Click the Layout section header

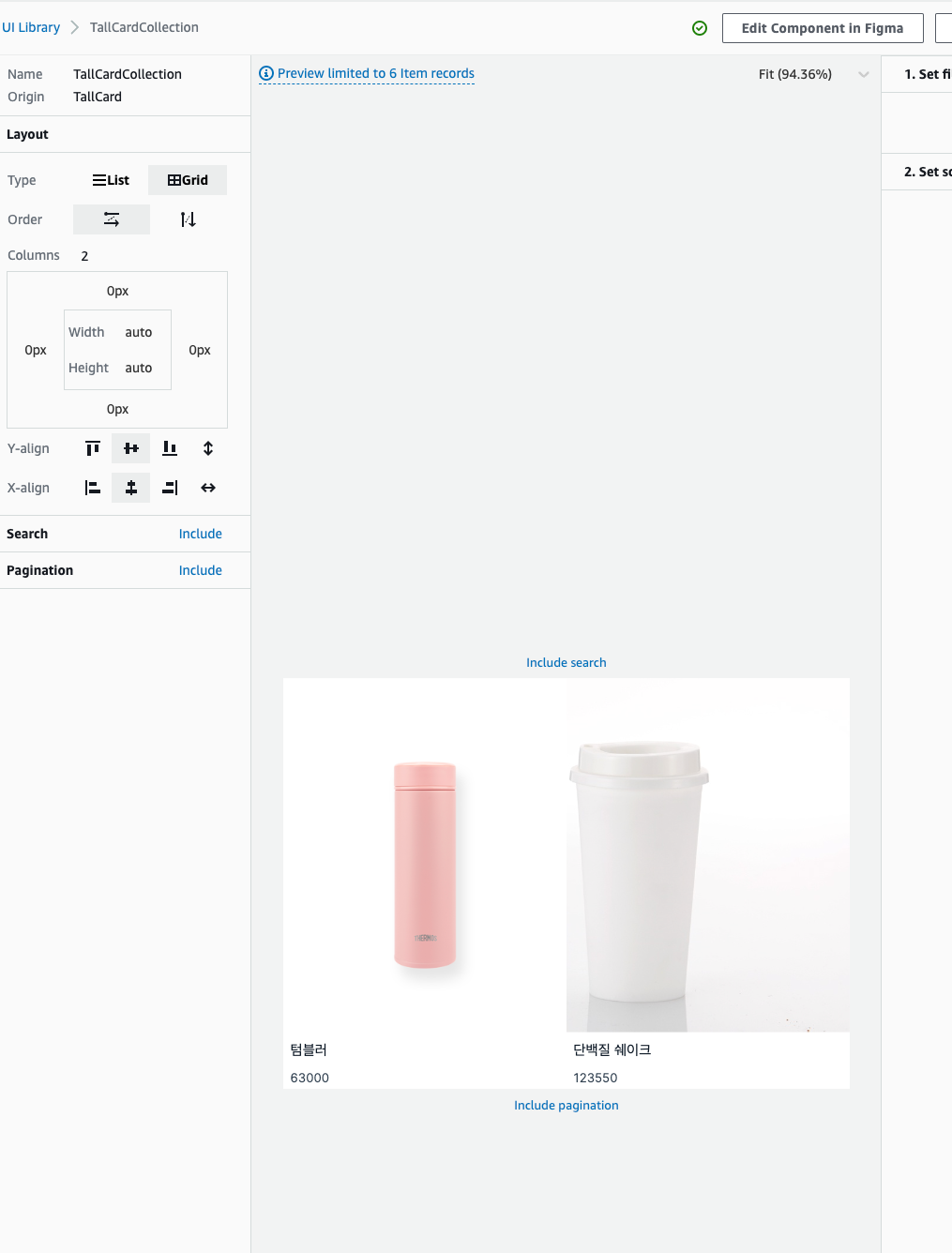coord(125,134)
